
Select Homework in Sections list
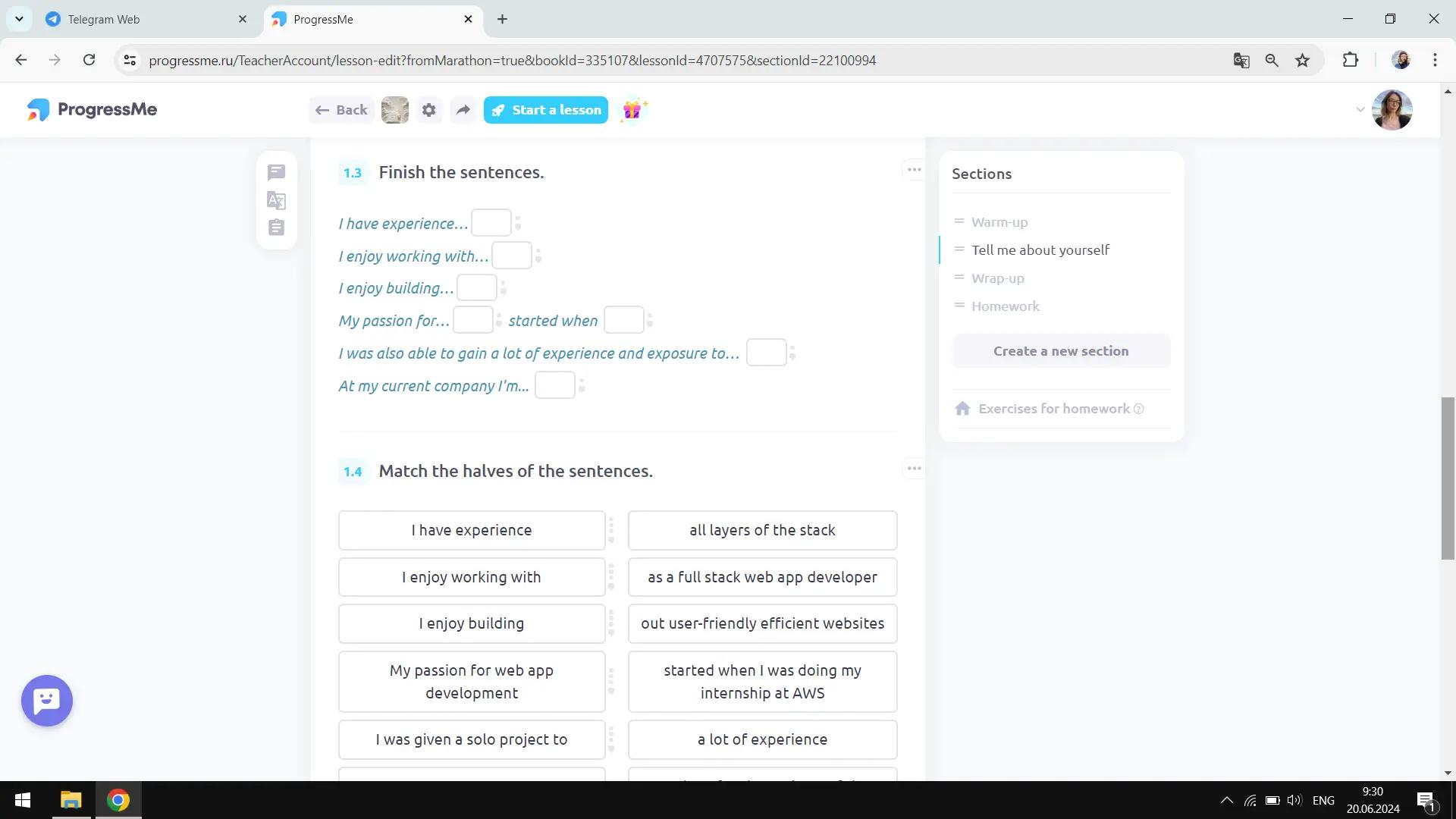(1005, 306)
